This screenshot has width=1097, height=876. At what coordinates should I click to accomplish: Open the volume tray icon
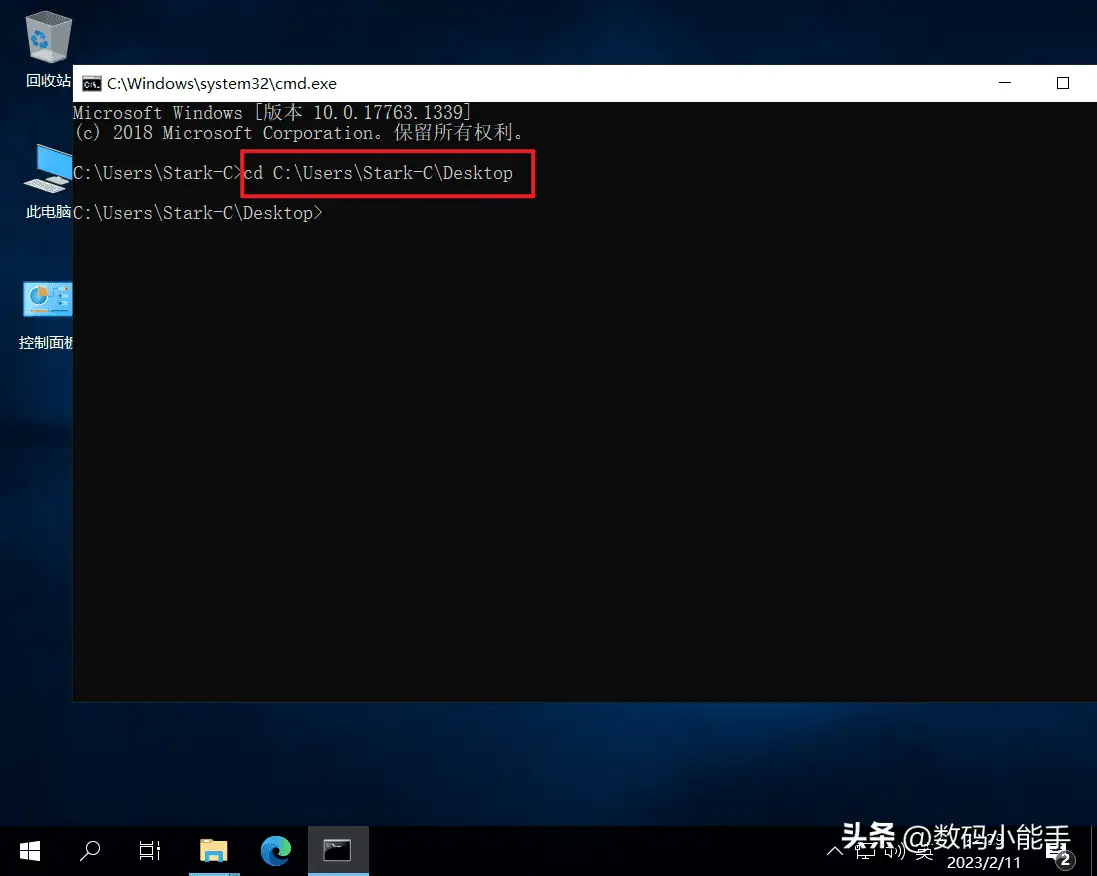(x=895, y=852)
